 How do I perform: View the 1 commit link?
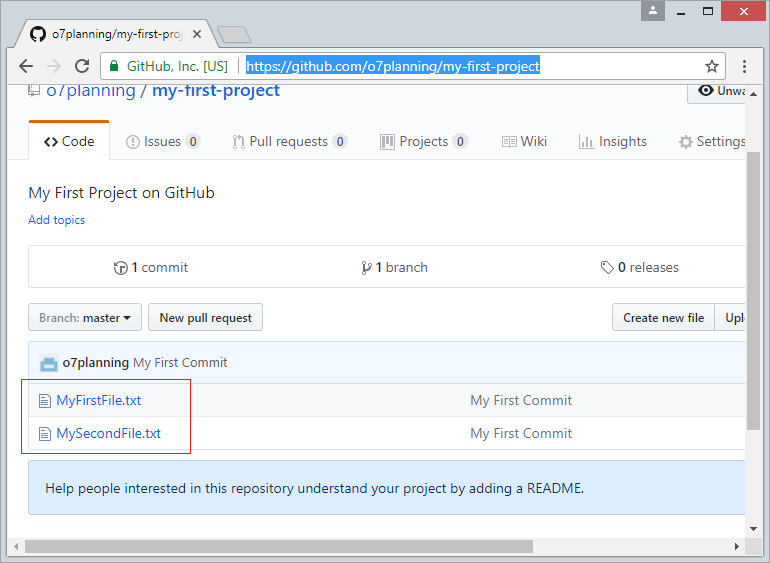pyautogui.click(x=151, y=267)
